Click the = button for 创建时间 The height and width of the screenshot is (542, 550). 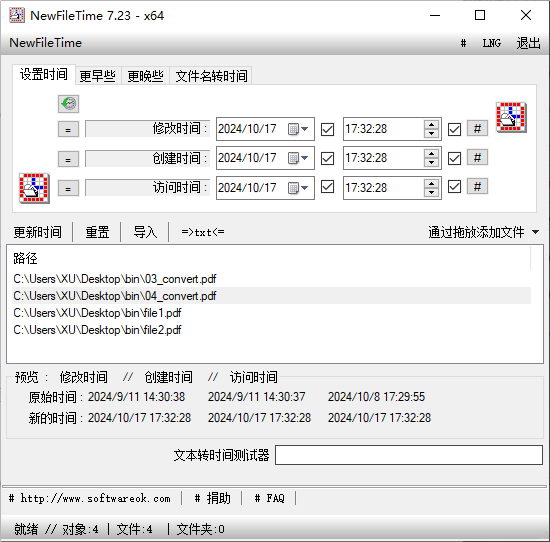tap(68, 159)
